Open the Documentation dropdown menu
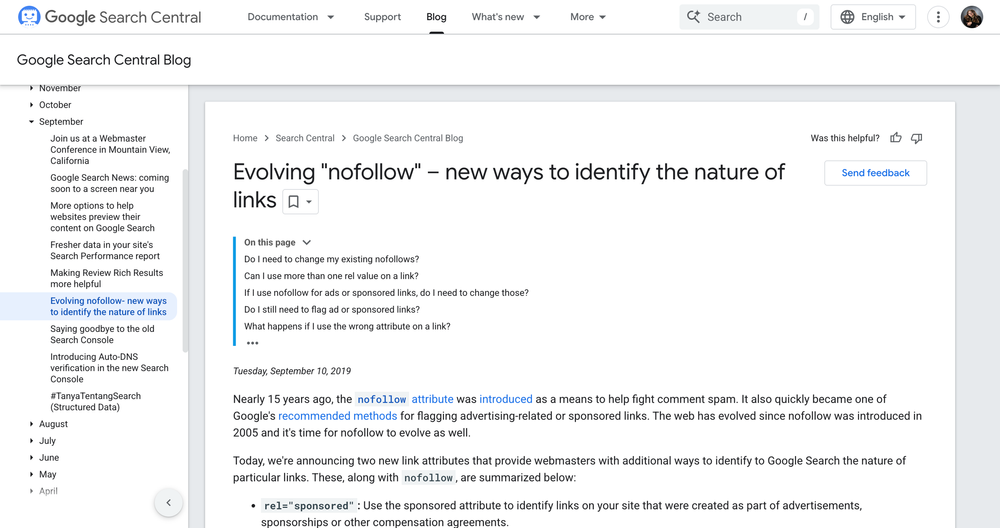This screenshot has height=528, width=1000. [291, 17]
